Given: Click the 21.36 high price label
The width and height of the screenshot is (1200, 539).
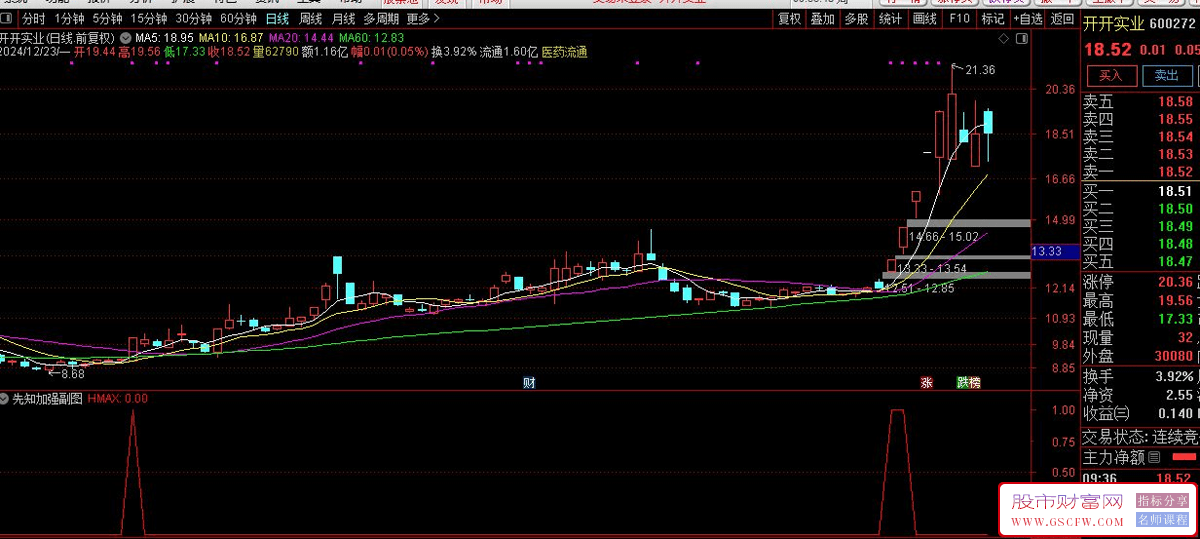Looking at the screenshot, I should (980, 70).
